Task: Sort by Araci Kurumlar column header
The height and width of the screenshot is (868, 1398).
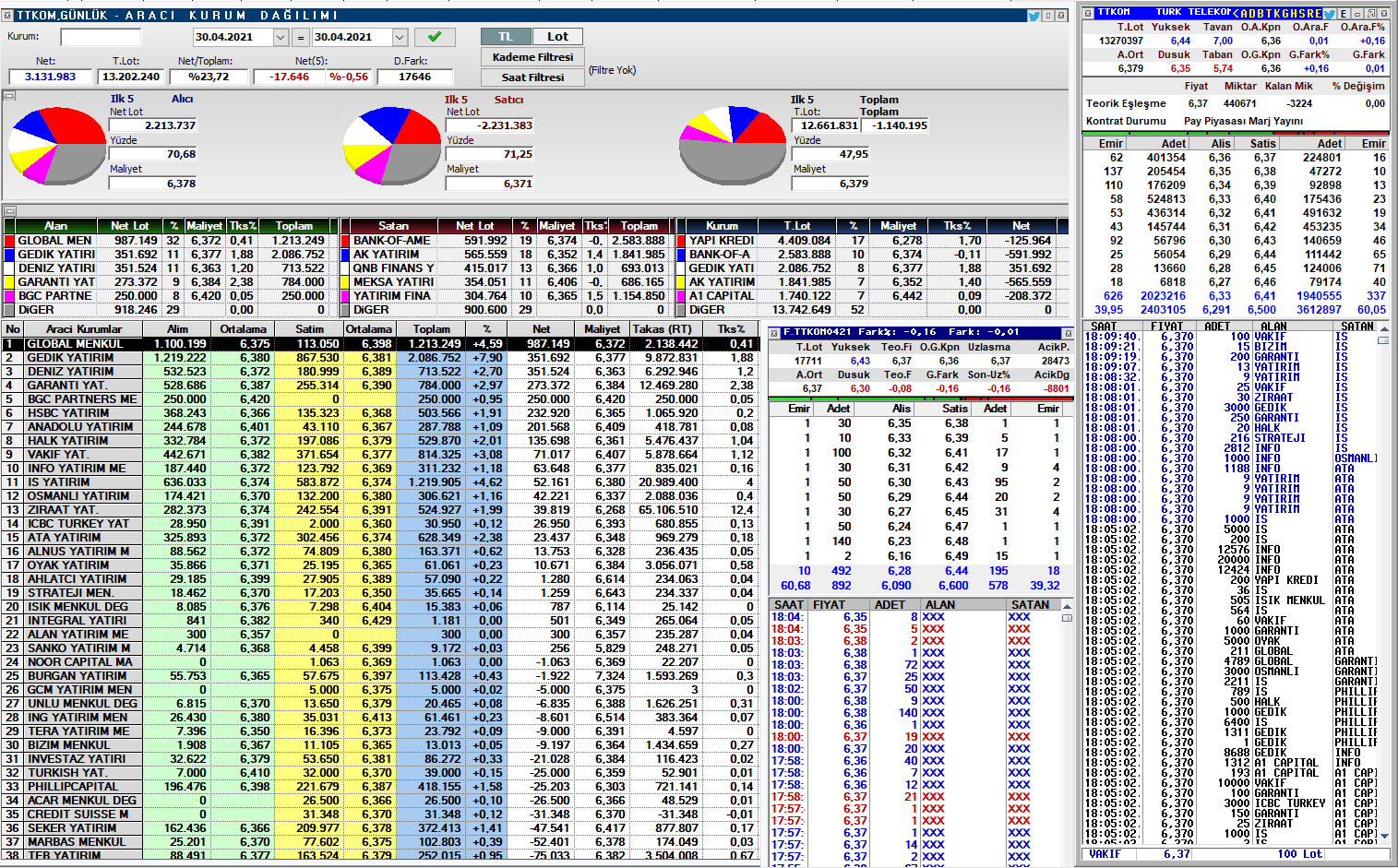Action: (x=84, y=329)
